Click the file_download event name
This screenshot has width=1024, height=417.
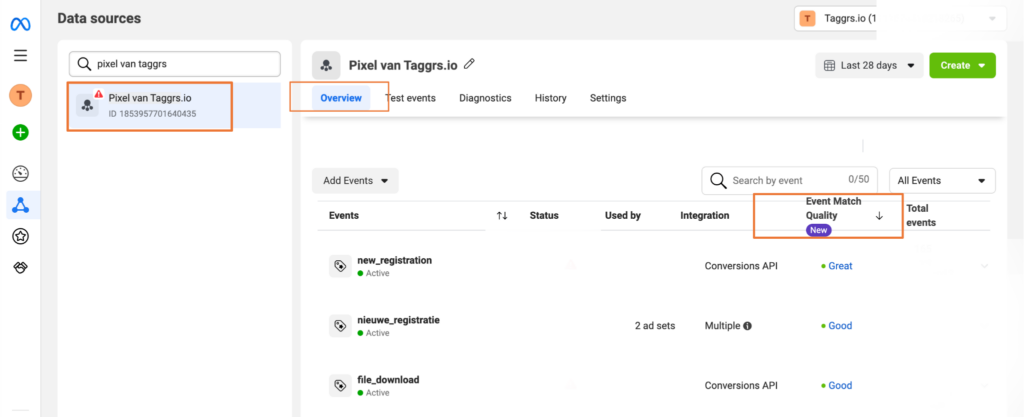pos(388,379)
